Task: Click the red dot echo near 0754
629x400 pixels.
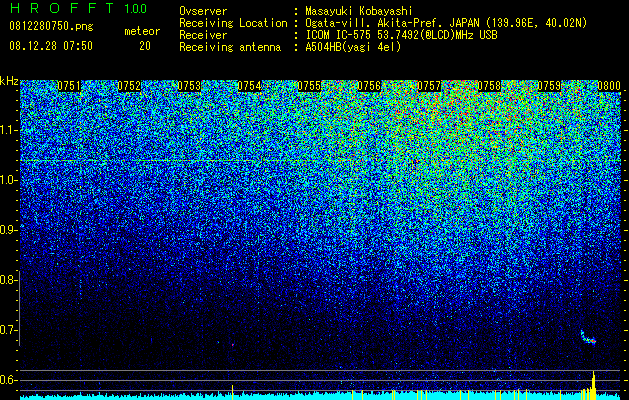Action: 233,345
